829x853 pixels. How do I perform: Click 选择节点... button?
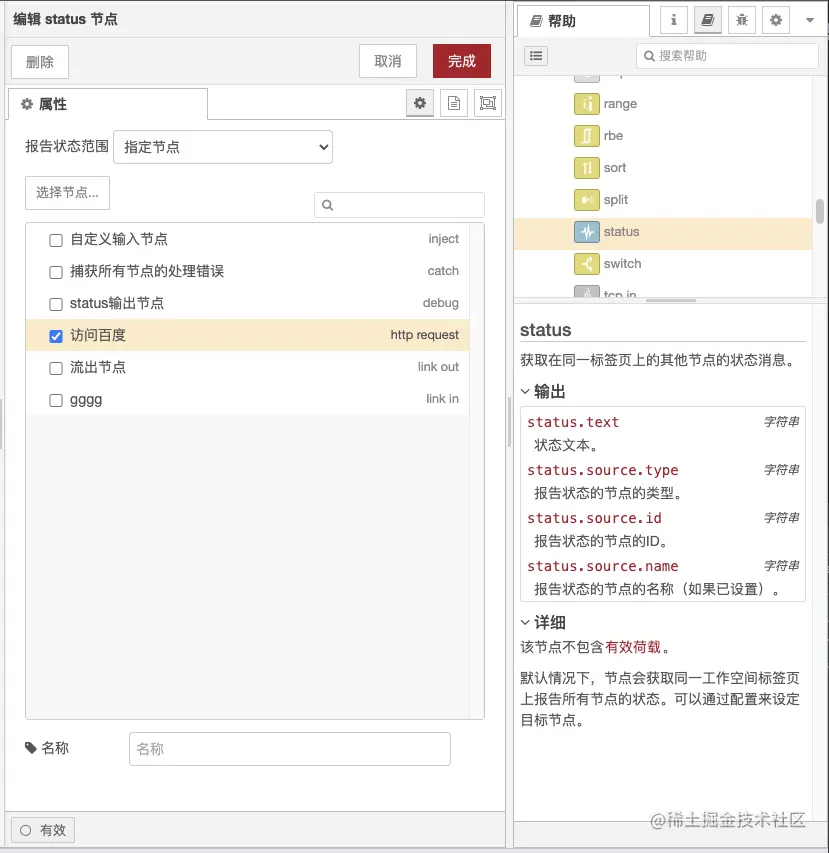click(x=67, y=193)
